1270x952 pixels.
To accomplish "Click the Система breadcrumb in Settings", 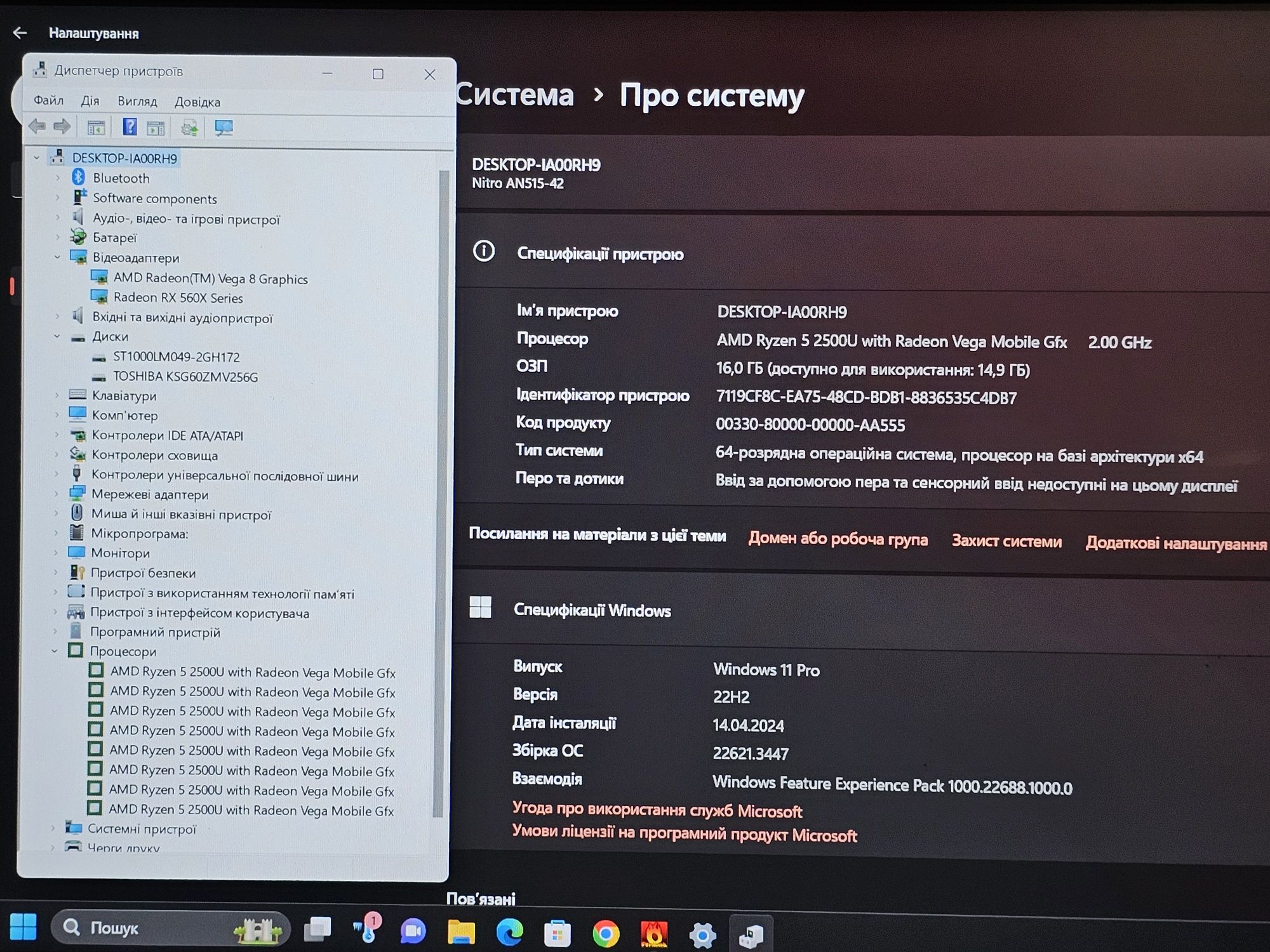I will click(x=515, y=95).
